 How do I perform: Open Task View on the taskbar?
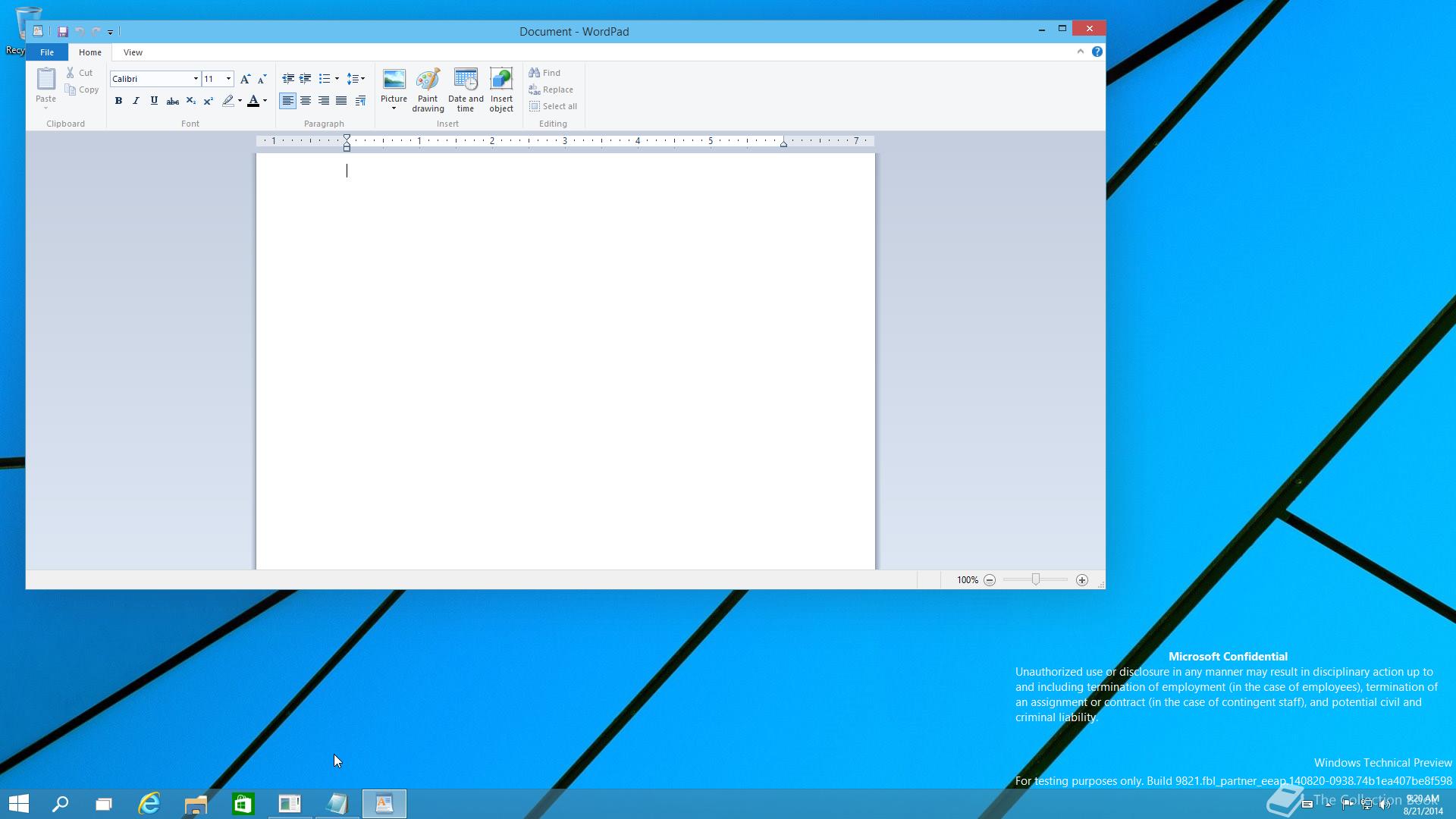104,804
